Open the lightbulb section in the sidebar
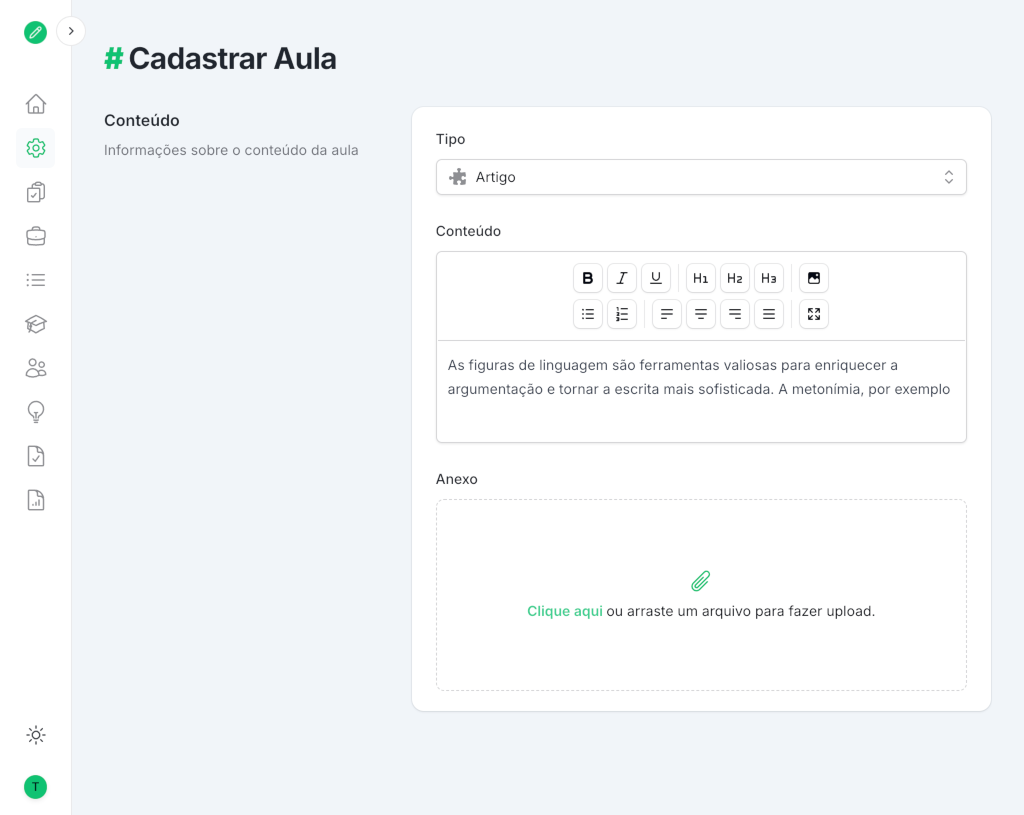 pyautogui.click(x=35, y=411)
